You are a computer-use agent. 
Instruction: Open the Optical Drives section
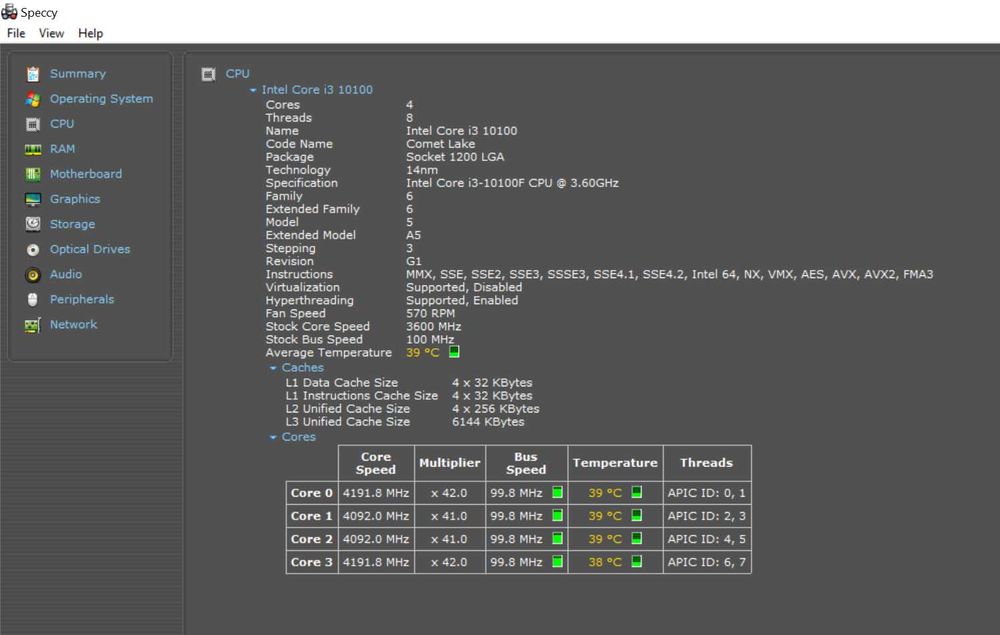point(90,249)
